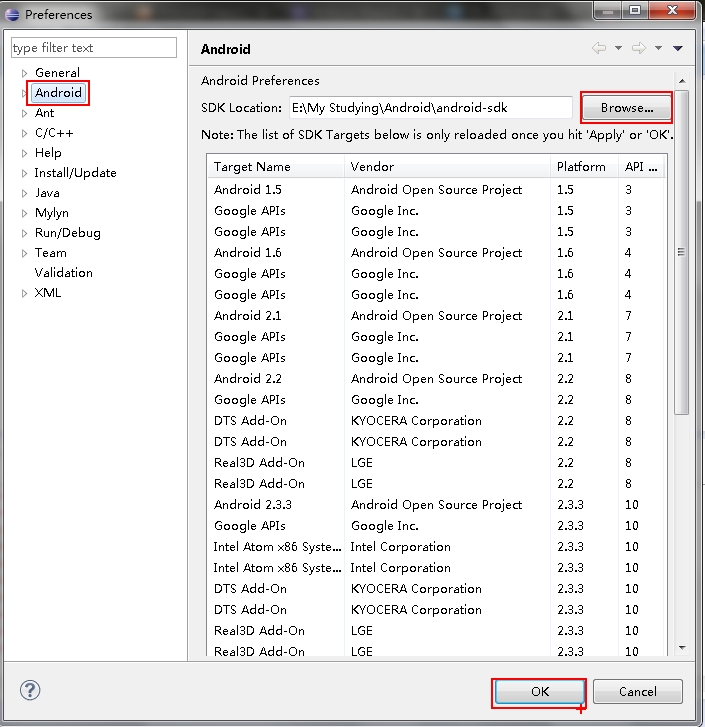Click the SDK Location path field
Image resolution: width=705 pixels, height=727 pixels.
[429, 107]
